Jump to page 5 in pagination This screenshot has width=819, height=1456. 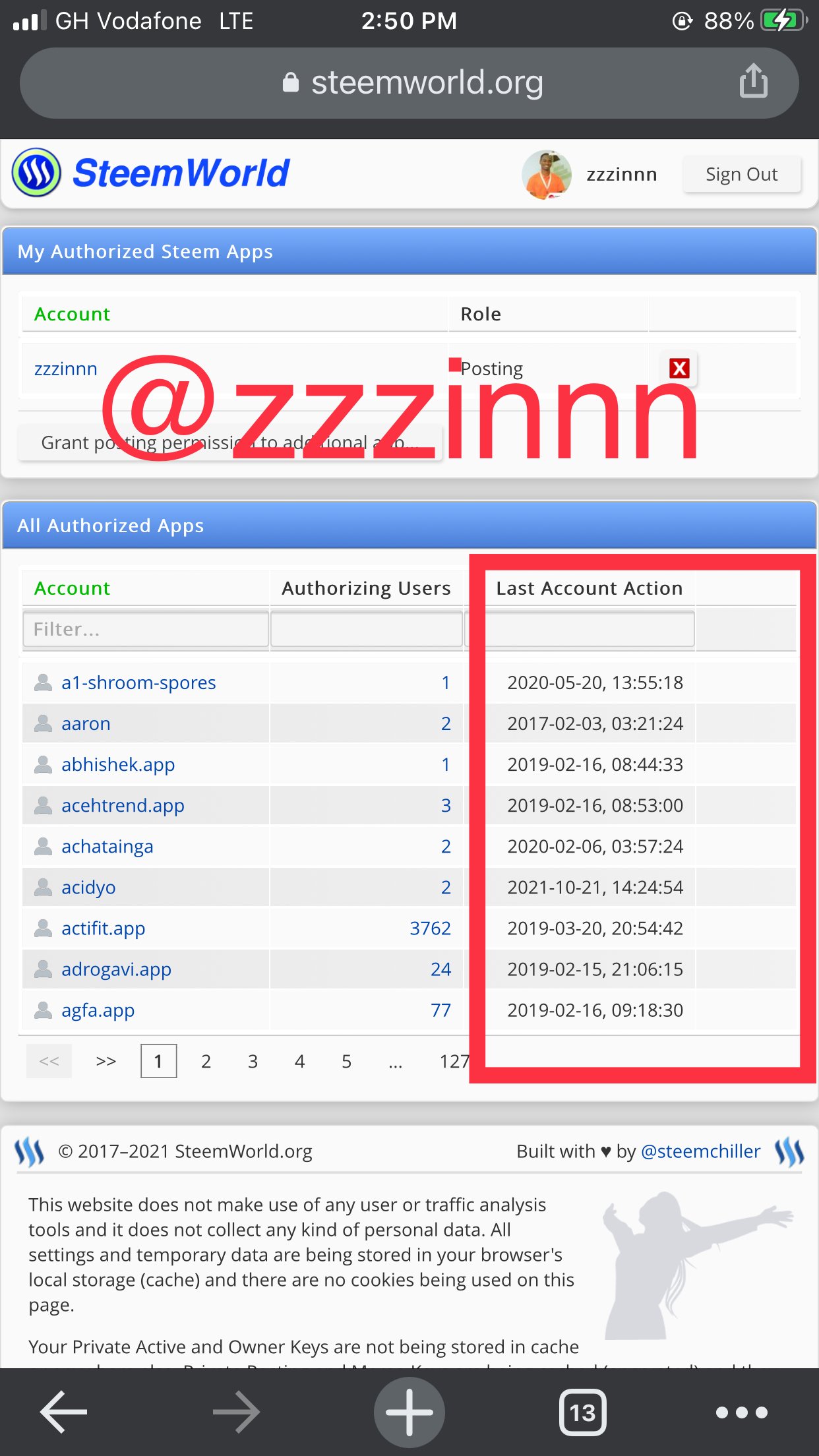pos(346,1061)
